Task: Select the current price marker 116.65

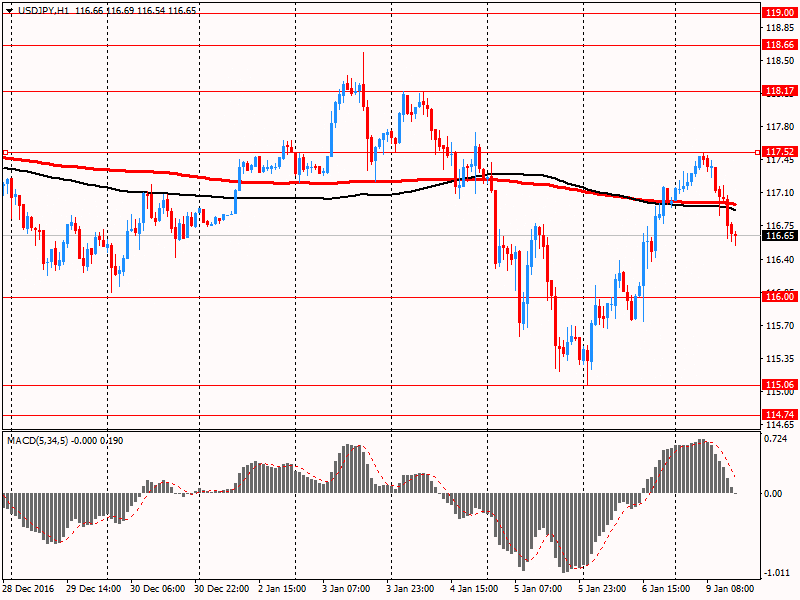Action: (x=779, y=236)
